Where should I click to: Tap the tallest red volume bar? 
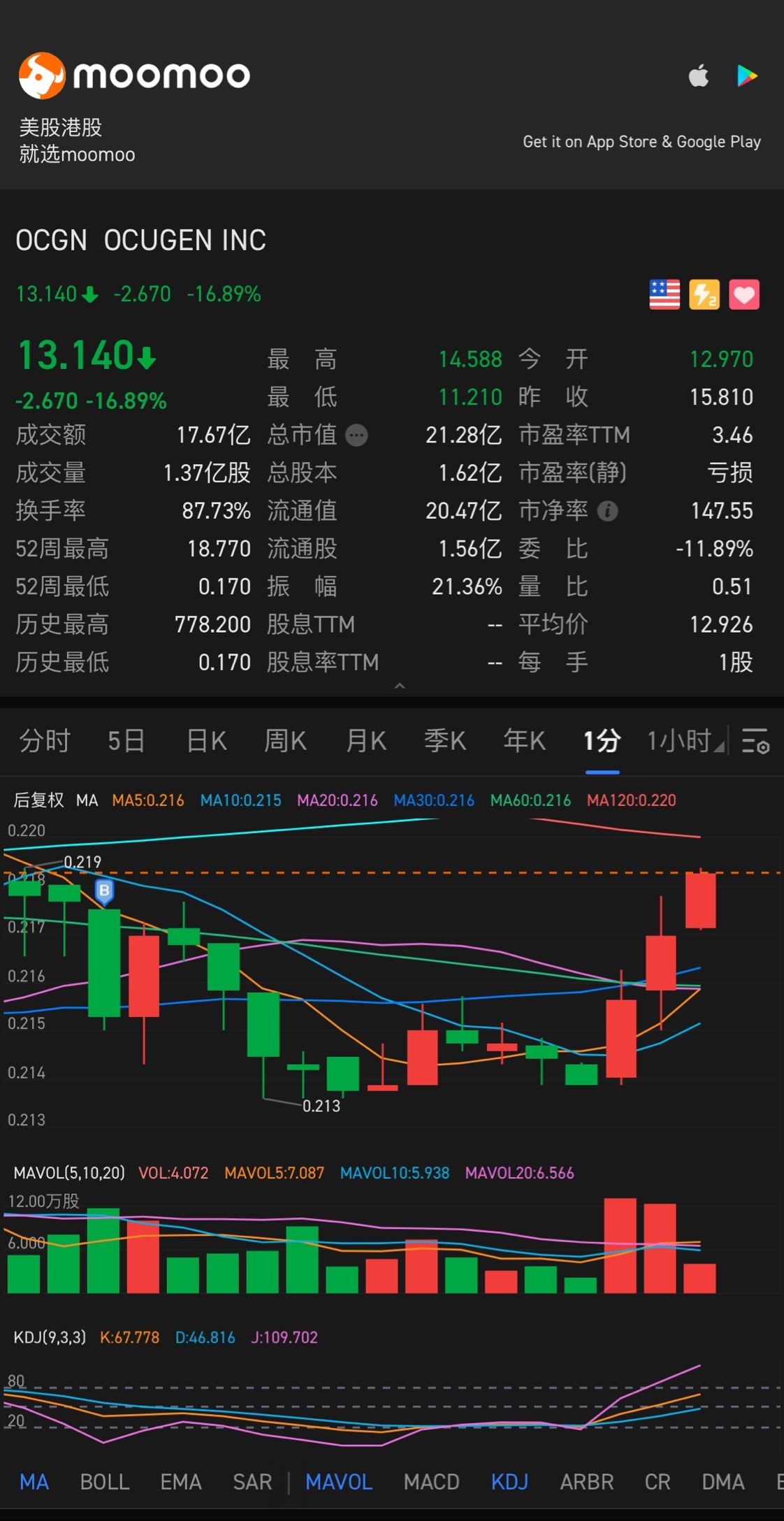click(620, 1245)
